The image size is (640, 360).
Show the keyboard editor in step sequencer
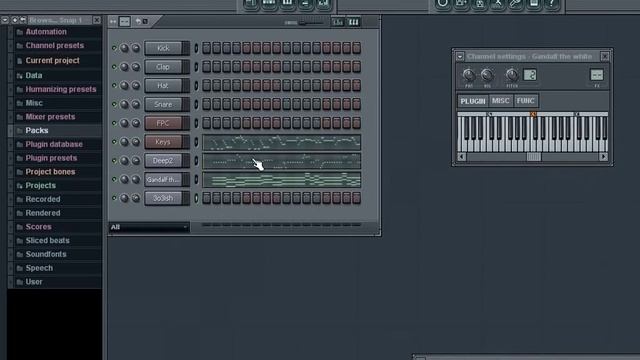pyautogui.click(x=353, y=22)
